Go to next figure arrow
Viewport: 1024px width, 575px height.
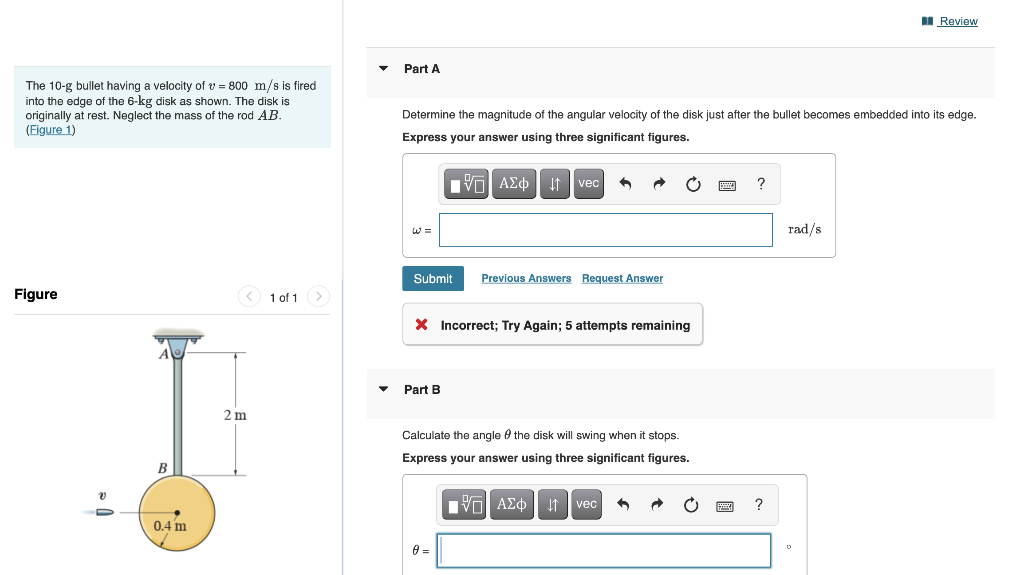pos(318,297)
